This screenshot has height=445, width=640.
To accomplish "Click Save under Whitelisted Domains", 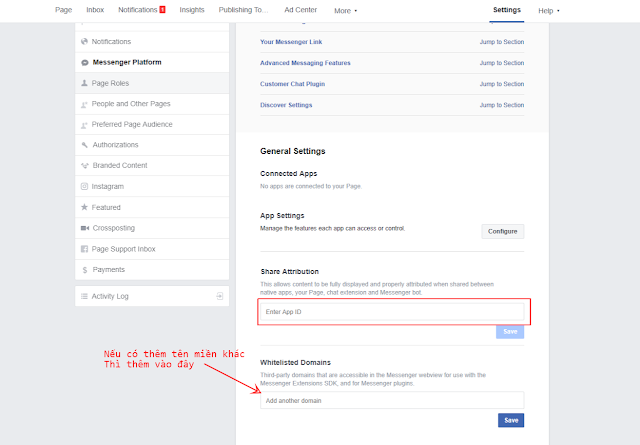I will click(x=511, y=420).
